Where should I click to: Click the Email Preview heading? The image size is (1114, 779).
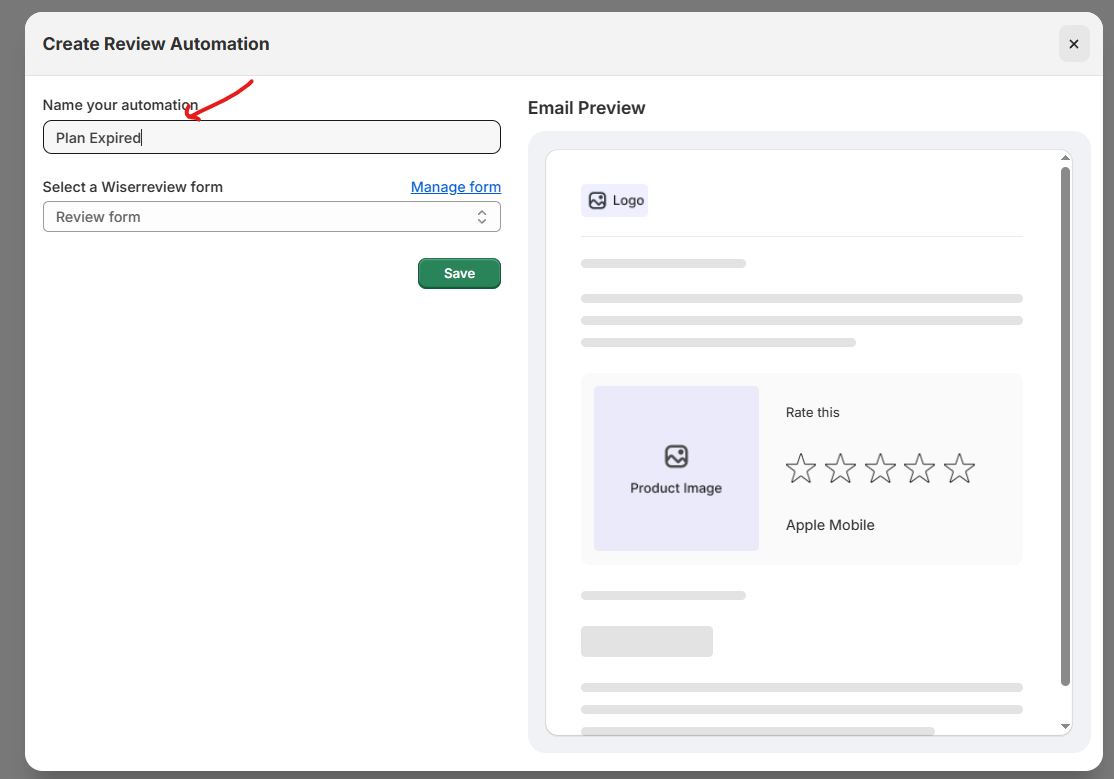point(586,108)
